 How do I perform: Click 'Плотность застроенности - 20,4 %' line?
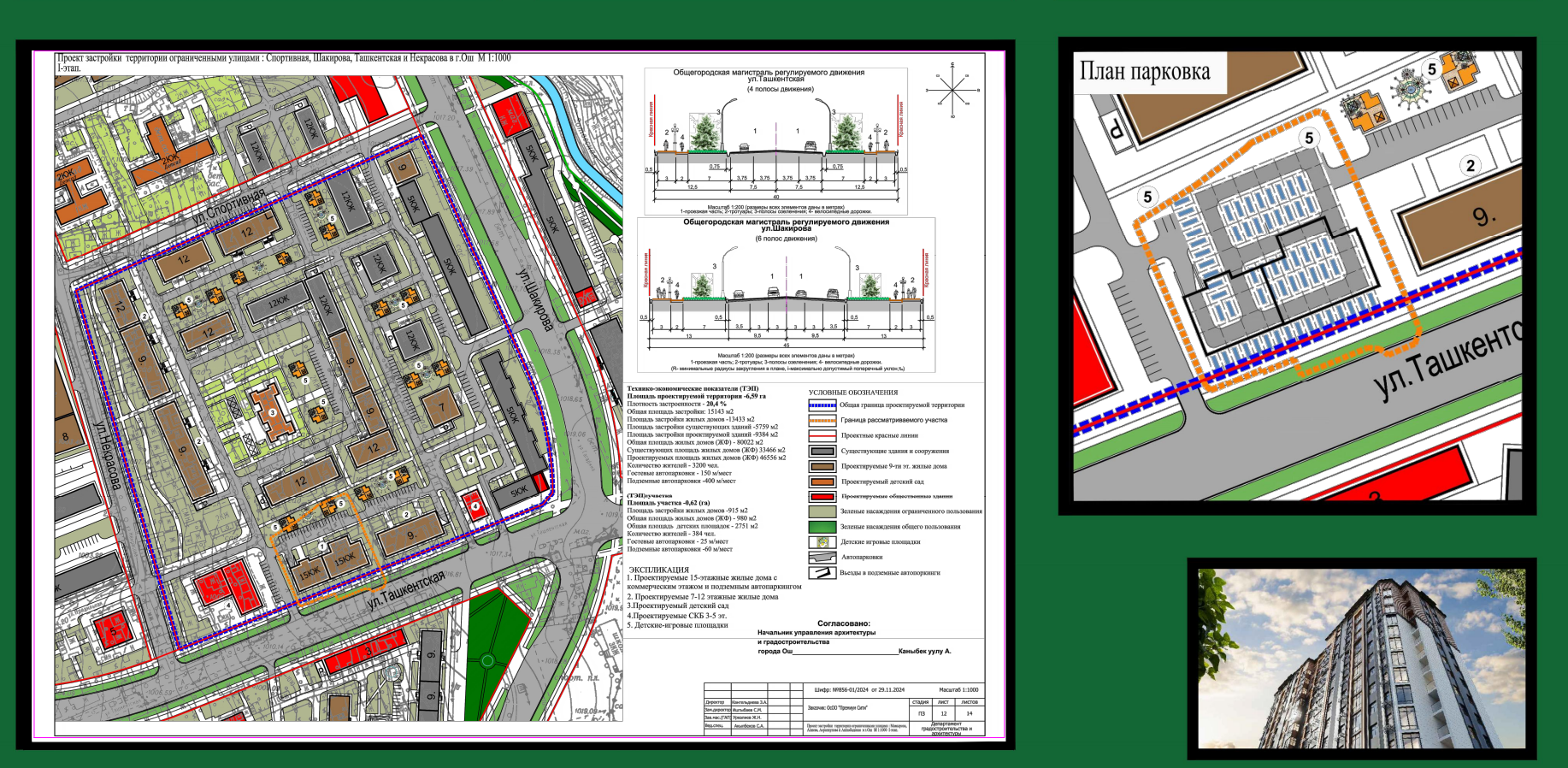point(676,404)
